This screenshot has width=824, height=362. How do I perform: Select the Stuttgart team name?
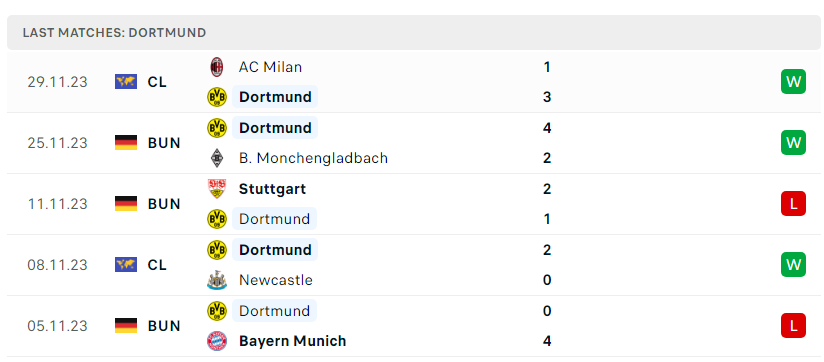point(272,189)
